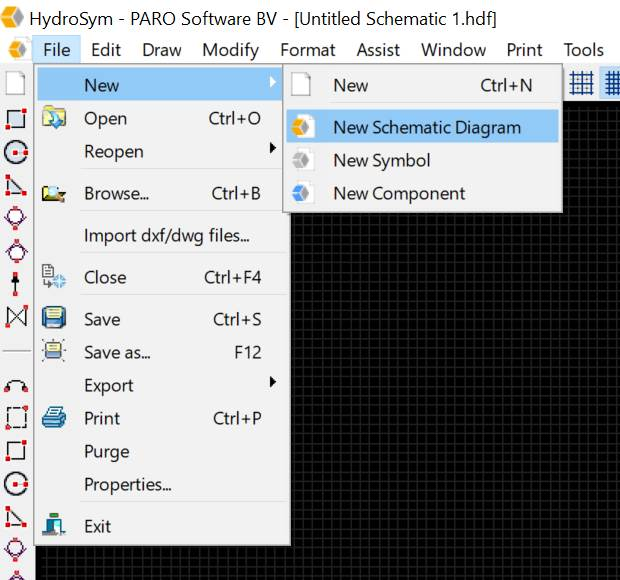Click the Ctrl+O shortcut text
620x580 pixels.
coord(234,119)
